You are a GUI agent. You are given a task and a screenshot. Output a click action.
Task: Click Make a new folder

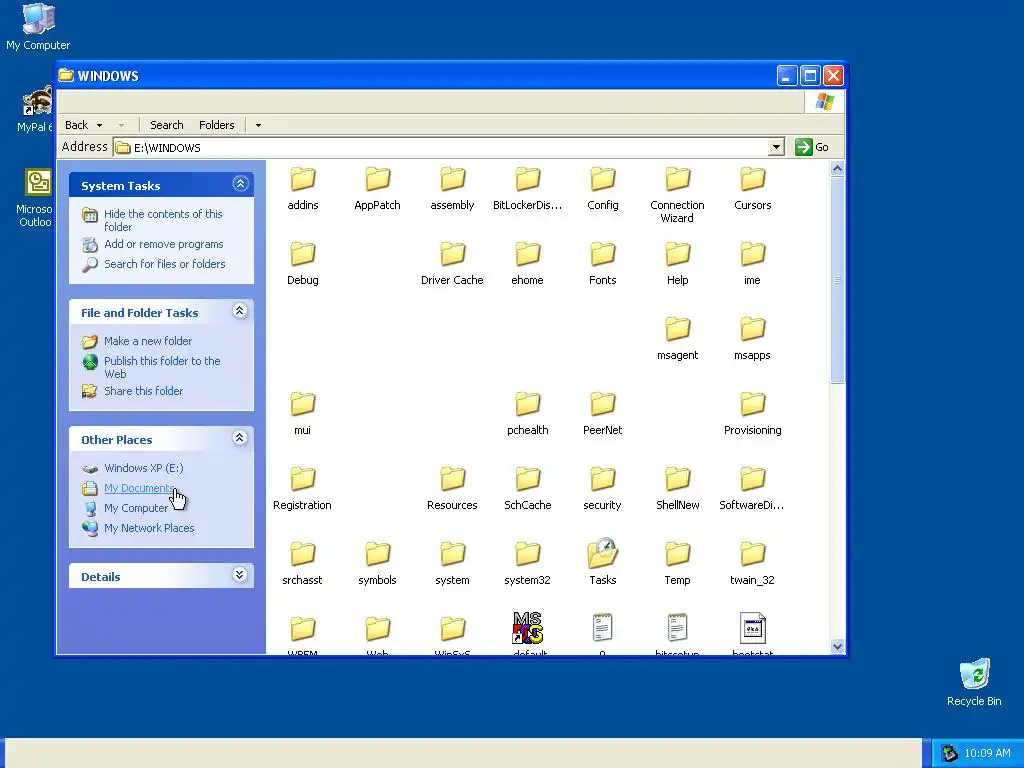tap(148, 341)
